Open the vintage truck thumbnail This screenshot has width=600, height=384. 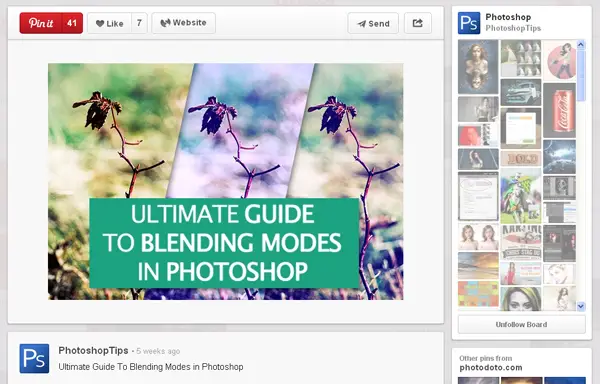click(x=520, y=93)
